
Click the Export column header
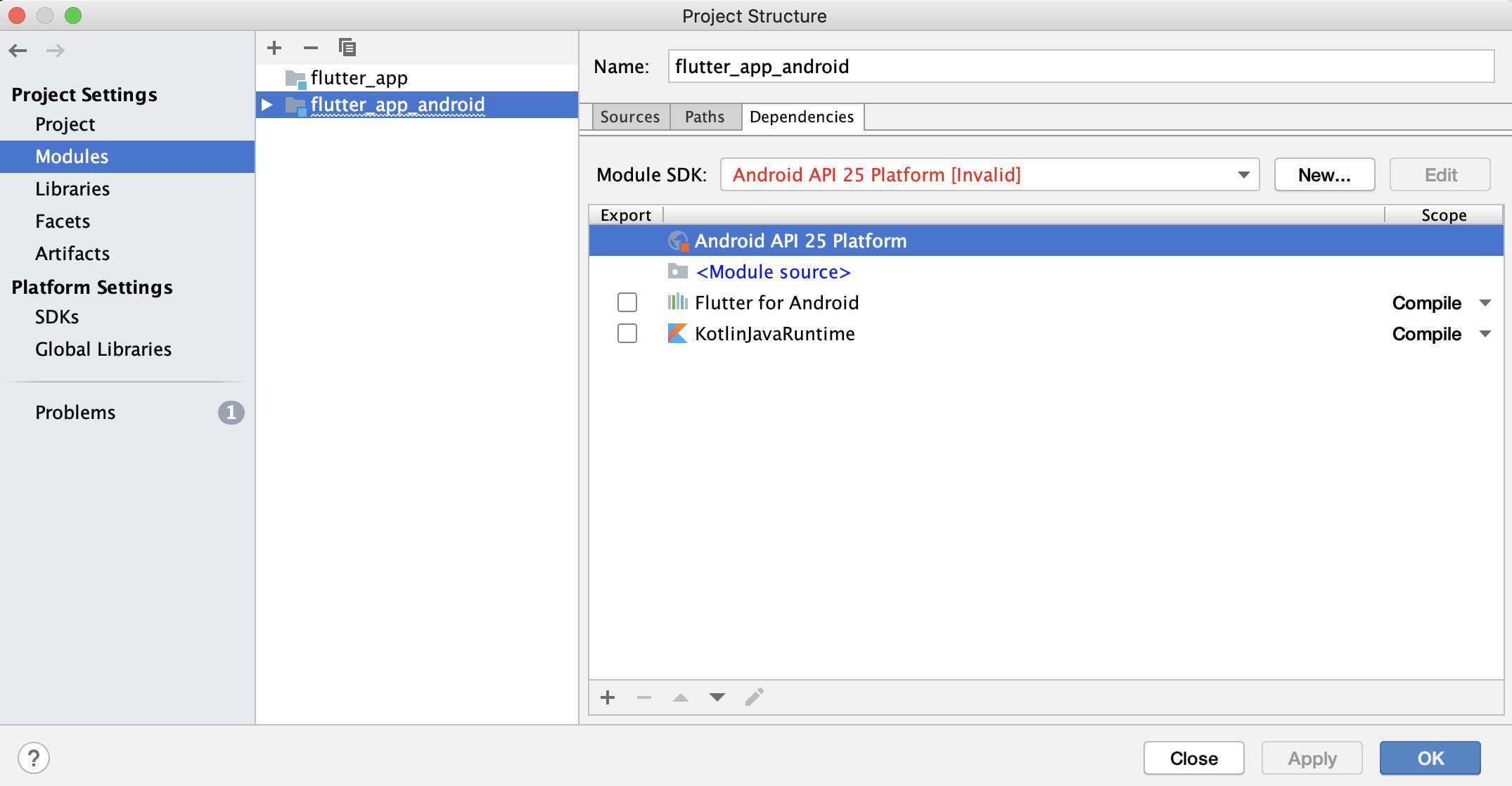click(x=626, y=215)
